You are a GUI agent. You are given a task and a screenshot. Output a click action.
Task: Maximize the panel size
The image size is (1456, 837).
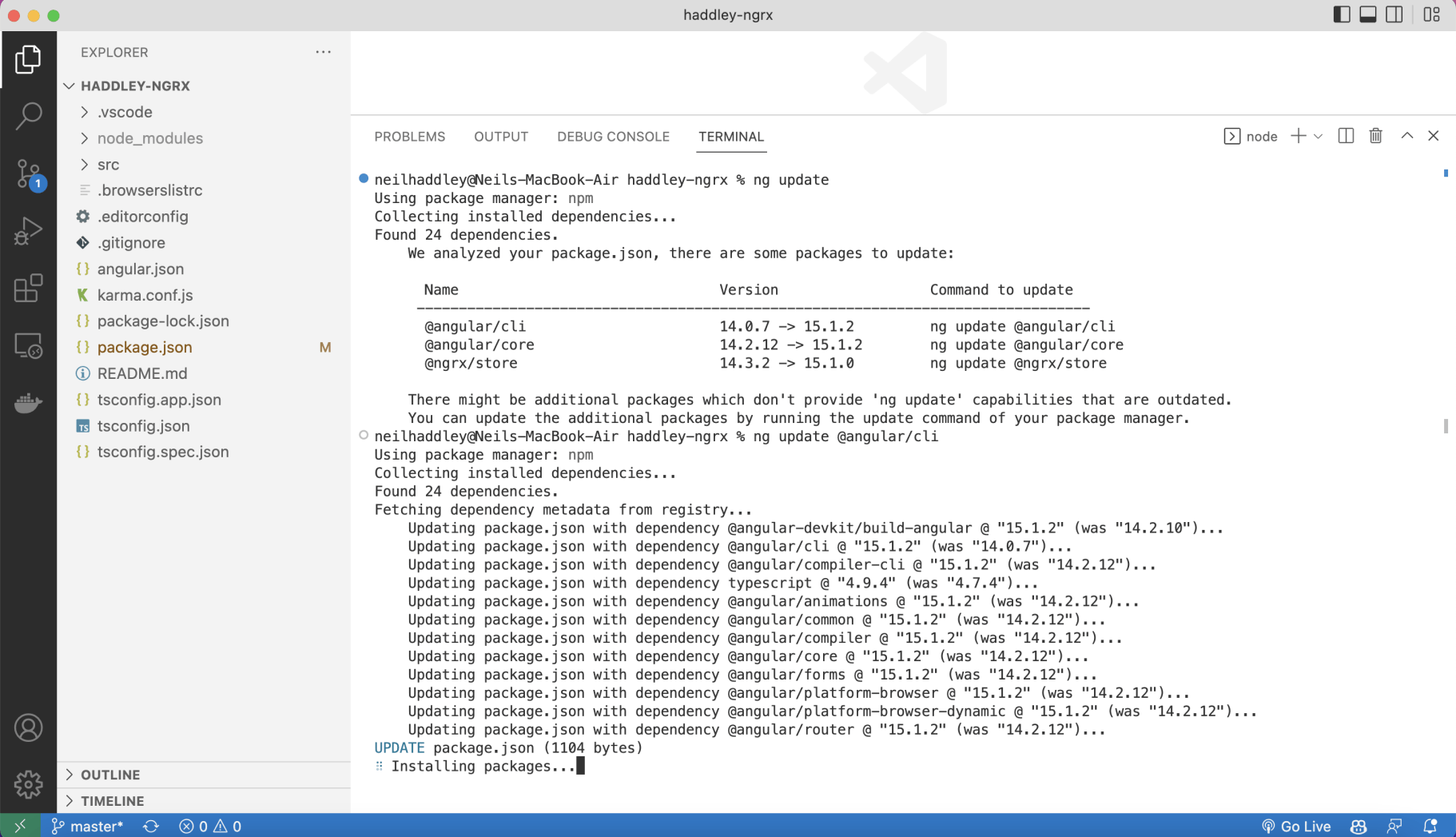click(1406, 136)
